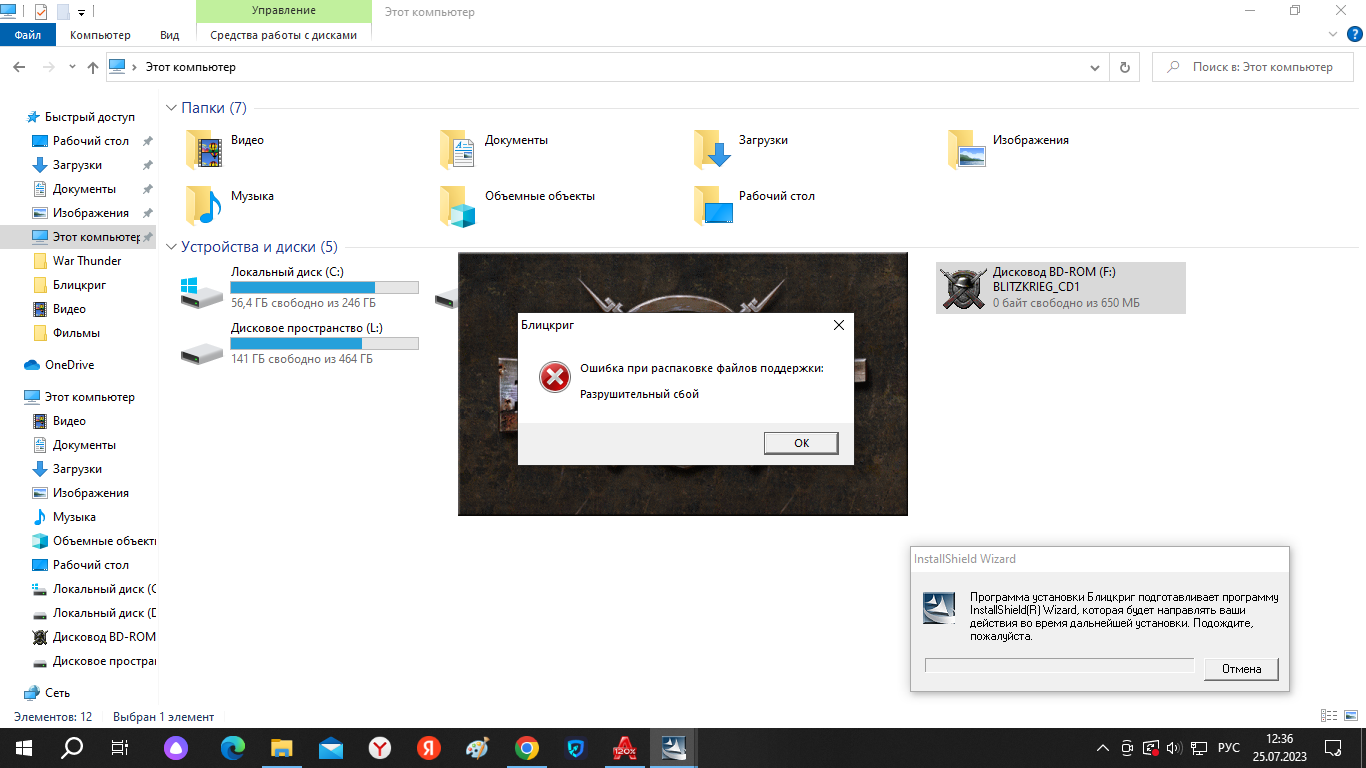Open Yandex Browser with white Y icon
The image size is (1366, 768).
coord(380,747)
